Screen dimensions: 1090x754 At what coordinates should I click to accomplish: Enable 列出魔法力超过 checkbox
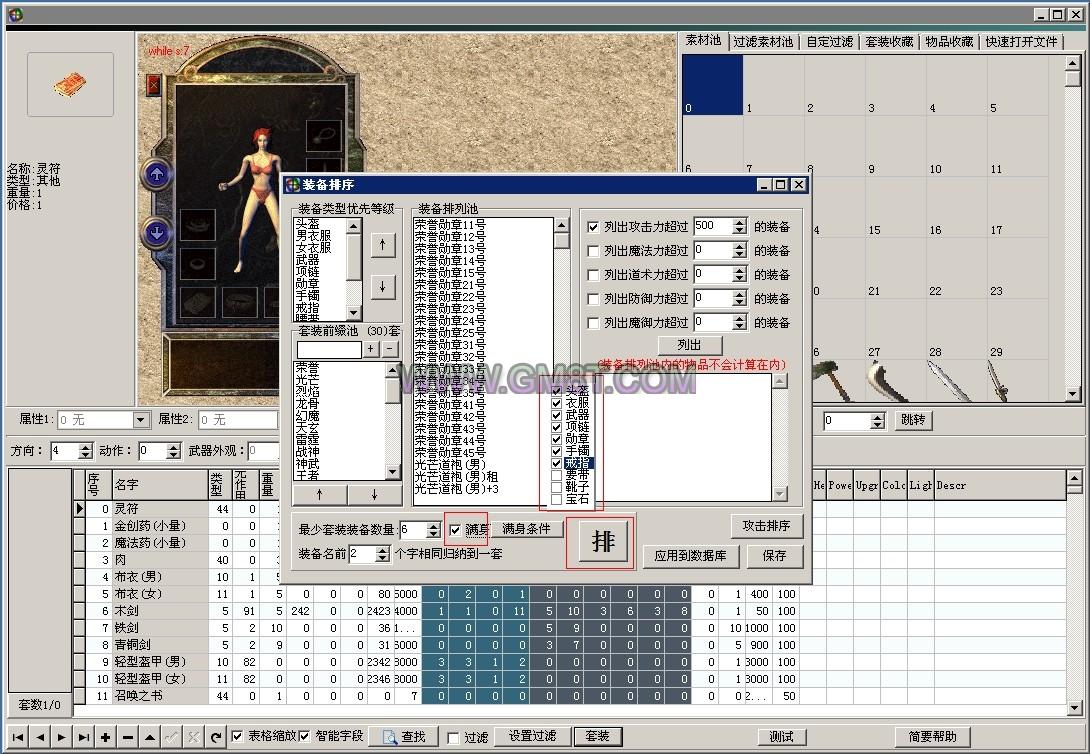coord(594,251)
